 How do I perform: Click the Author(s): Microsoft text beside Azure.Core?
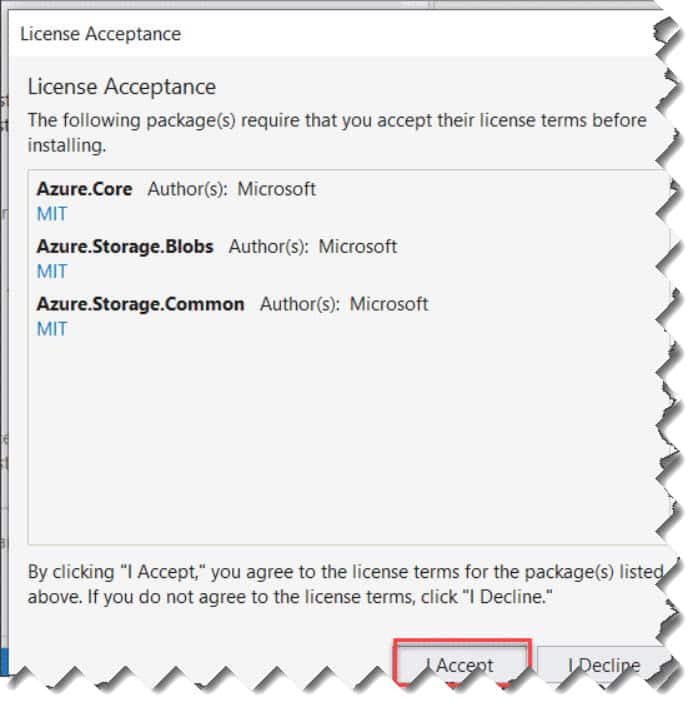coord(231,189)
